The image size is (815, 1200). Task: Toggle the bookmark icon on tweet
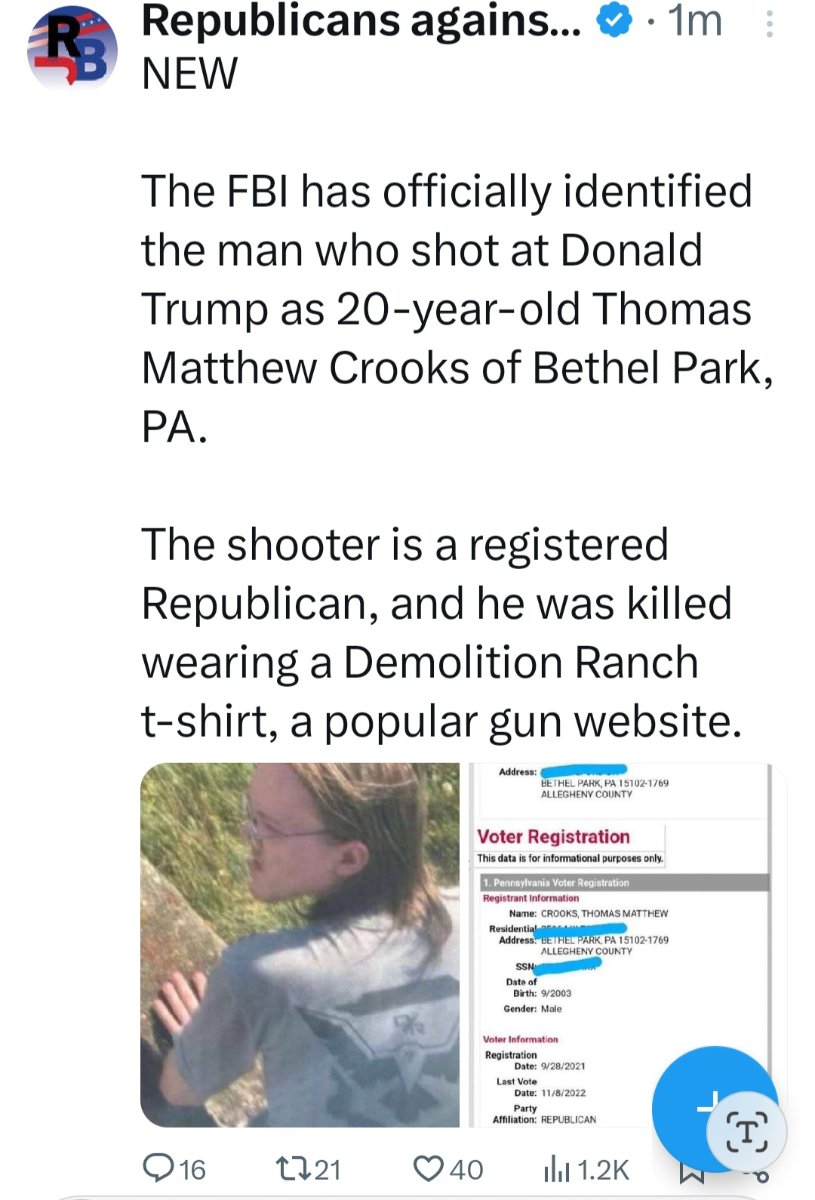(x=693, y=1172)
